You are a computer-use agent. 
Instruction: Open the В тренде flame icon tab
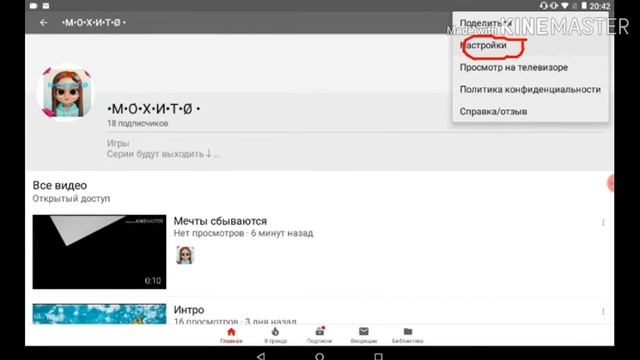pyautogui.click(x=276, y=331)
